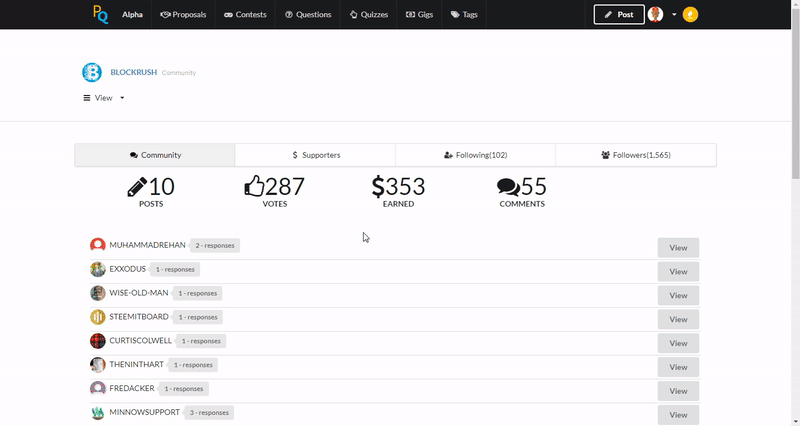Open the Proposals page

183,15
